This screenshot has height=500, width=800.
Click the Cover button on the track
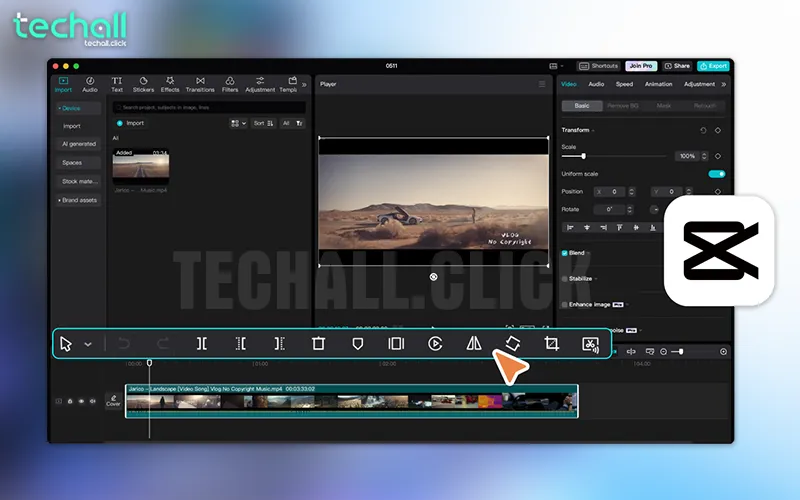click(x=113, y=401)
